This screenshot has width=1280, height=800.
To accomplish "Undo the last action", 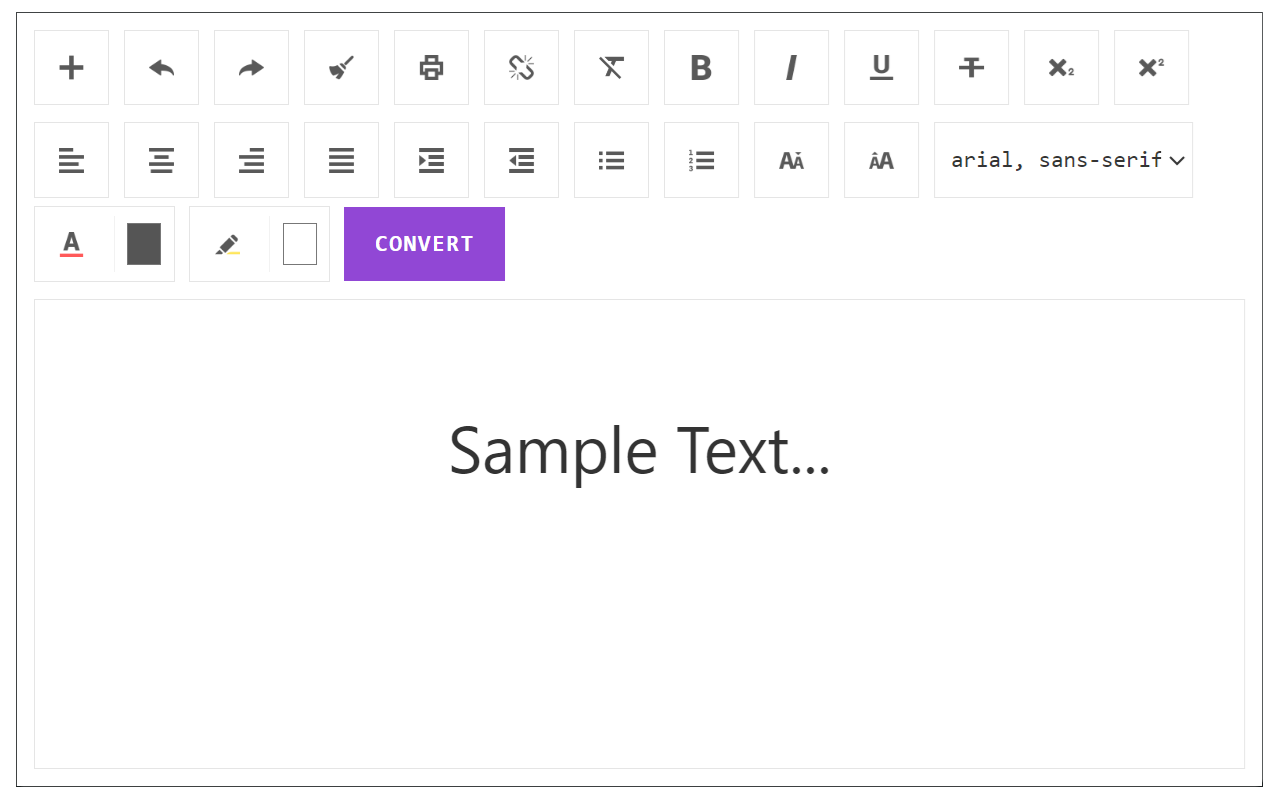I will [161, 68].
